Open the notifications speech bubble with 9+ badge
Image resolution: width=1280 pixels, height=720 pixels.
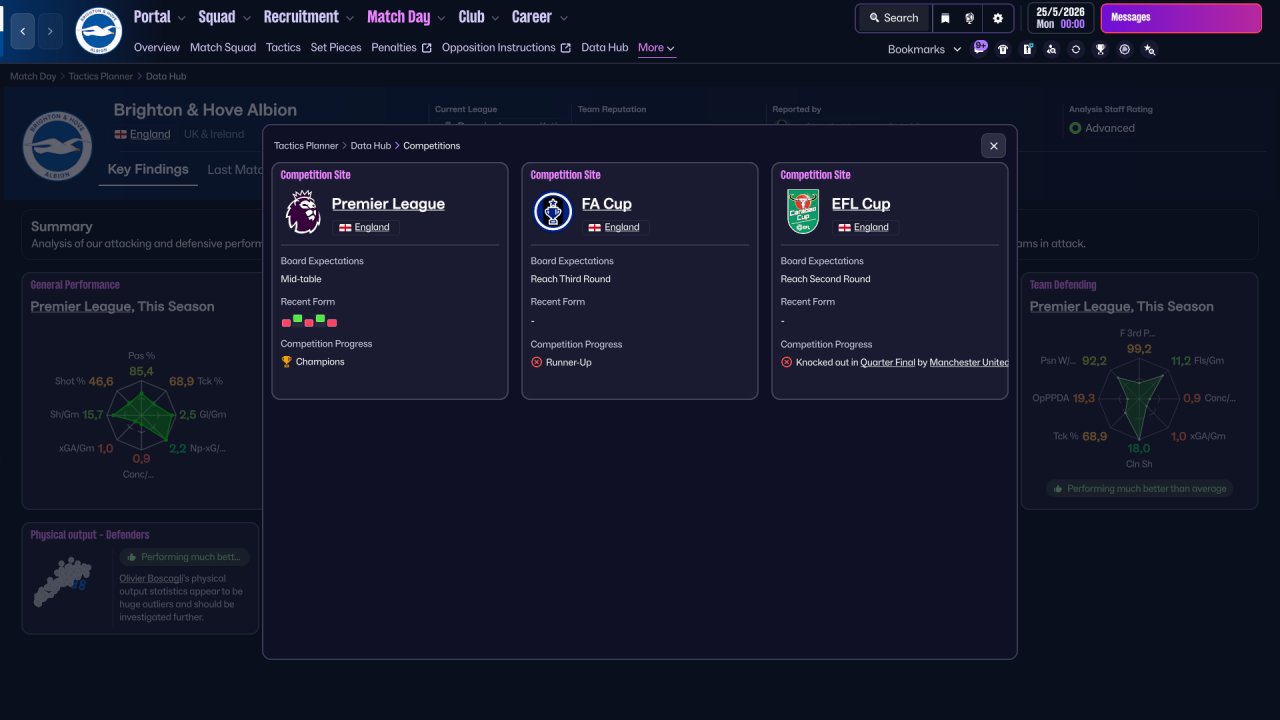pos(980,48)
